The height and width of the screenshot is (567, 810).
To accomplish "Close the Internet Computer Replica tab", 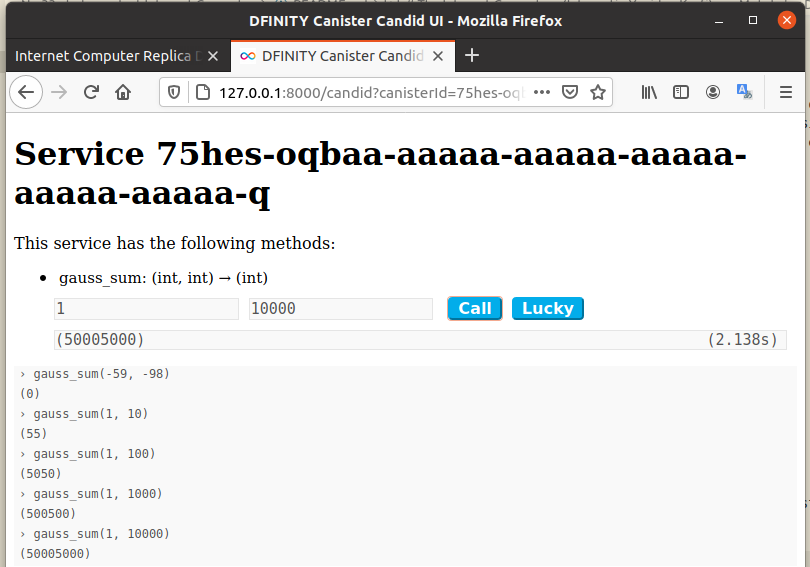I will (x=213, y=56).
